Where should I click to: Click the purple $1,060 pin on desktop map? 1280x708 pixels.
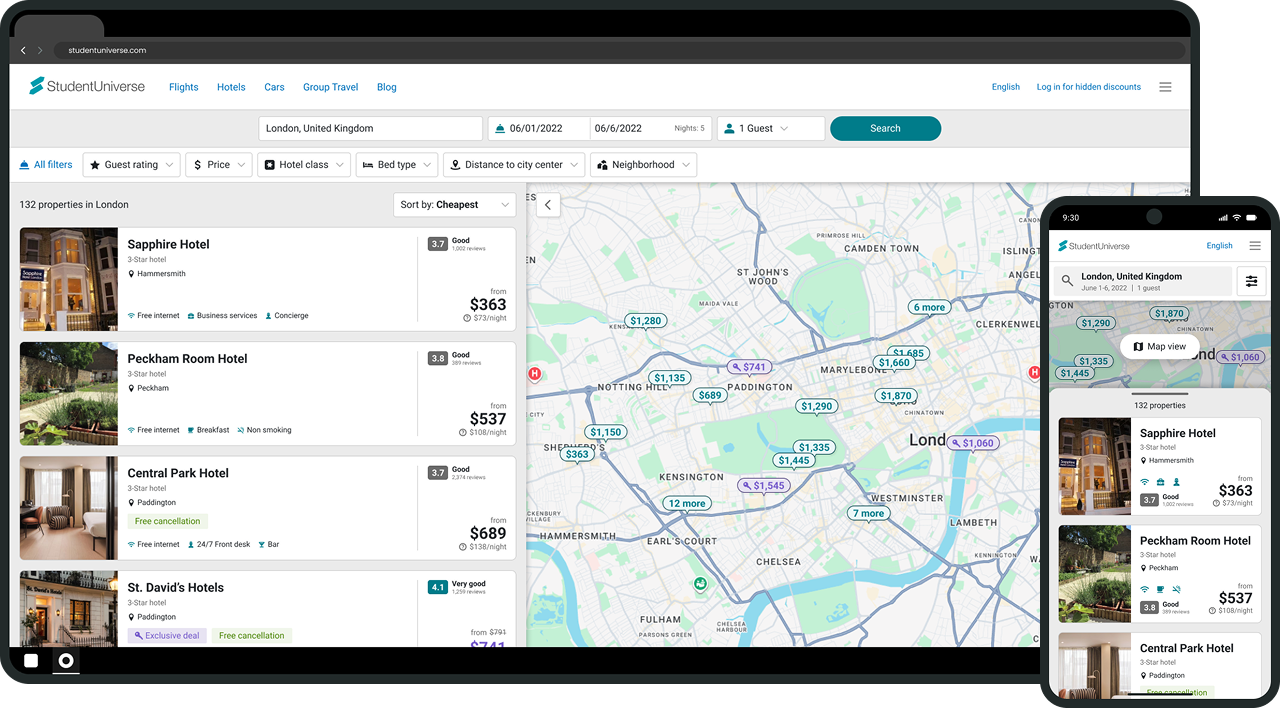(x=973, y=443)
